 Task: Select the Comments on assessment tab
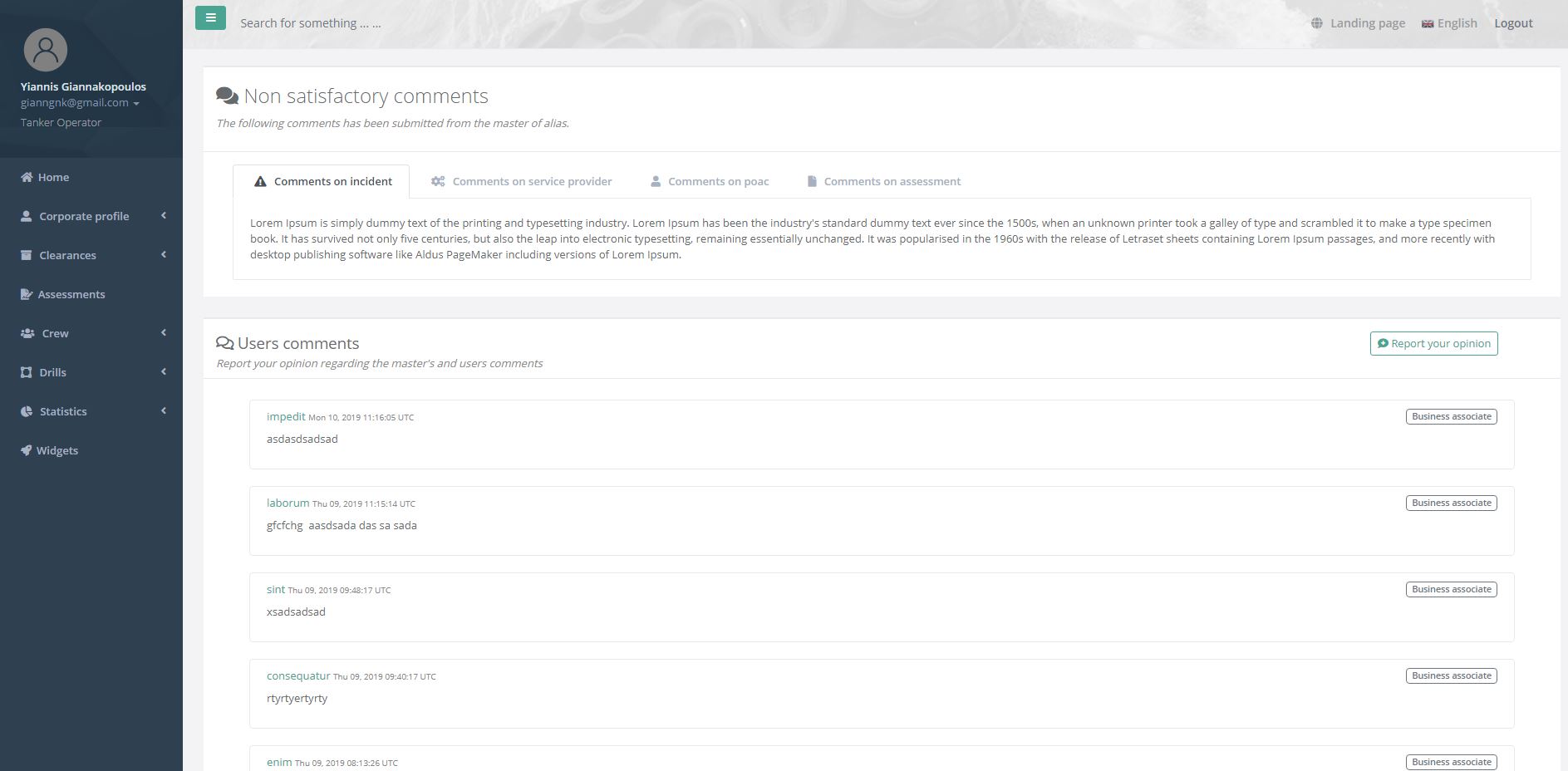point(884,181)
